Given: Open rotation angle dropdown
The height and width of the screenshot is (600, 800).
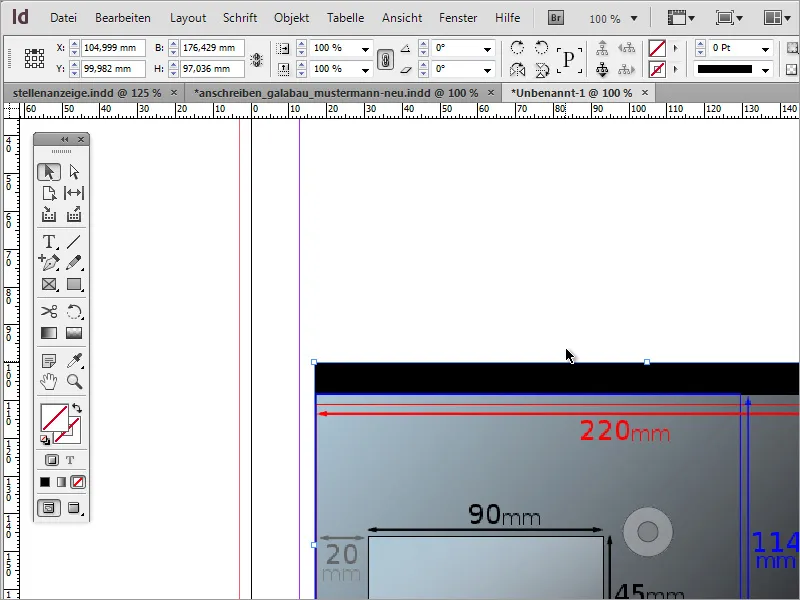Looking at the screenshot, I should click(x=487, y=49).
